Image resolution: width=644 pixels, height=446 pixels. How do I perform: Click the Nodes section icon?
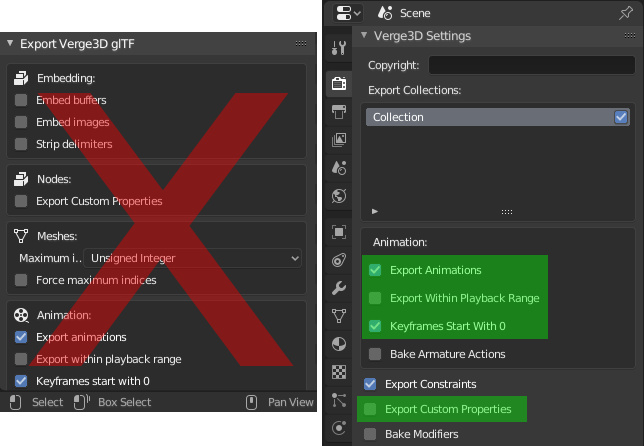[x=21, y=179]
